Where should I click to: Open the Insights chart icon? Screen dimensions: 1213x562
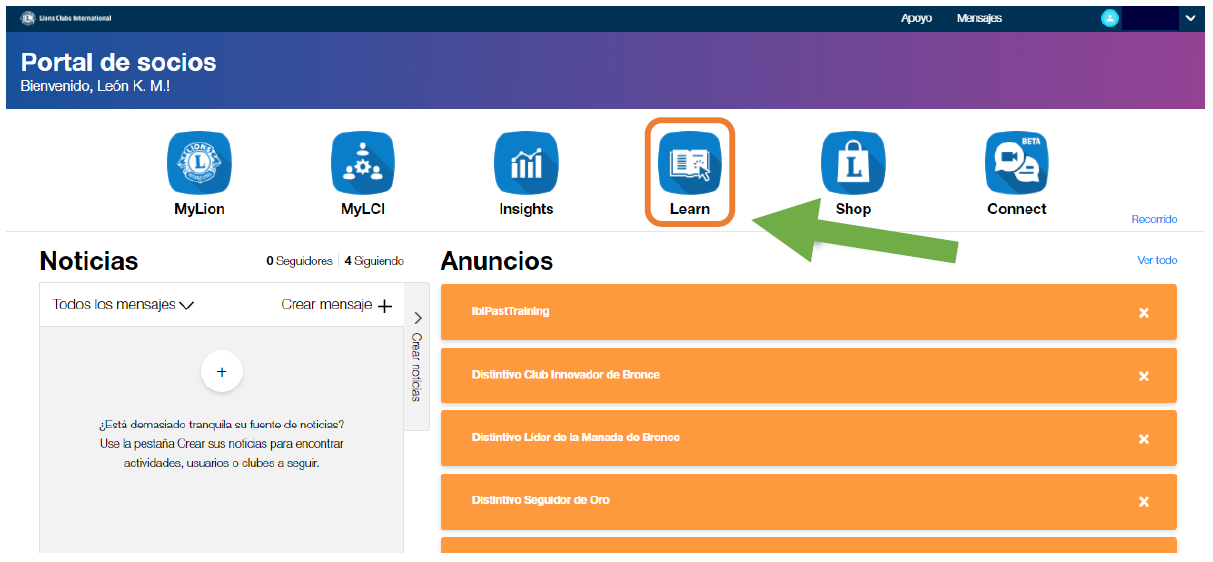526,163
